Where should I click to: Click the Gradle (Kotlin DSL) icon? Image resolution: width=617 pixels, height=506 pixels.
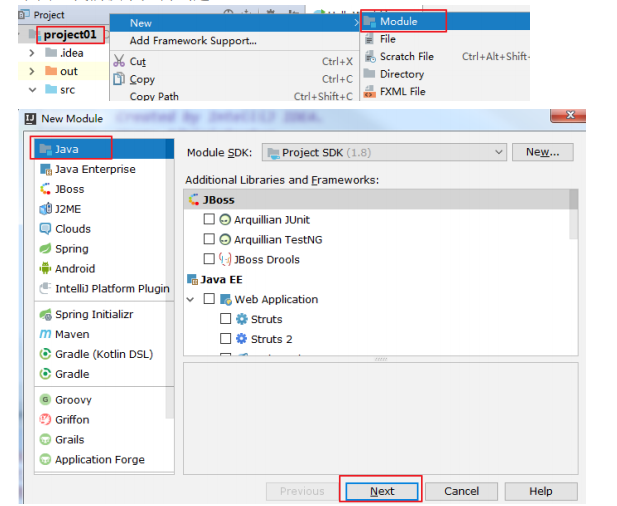coord(46,354)
